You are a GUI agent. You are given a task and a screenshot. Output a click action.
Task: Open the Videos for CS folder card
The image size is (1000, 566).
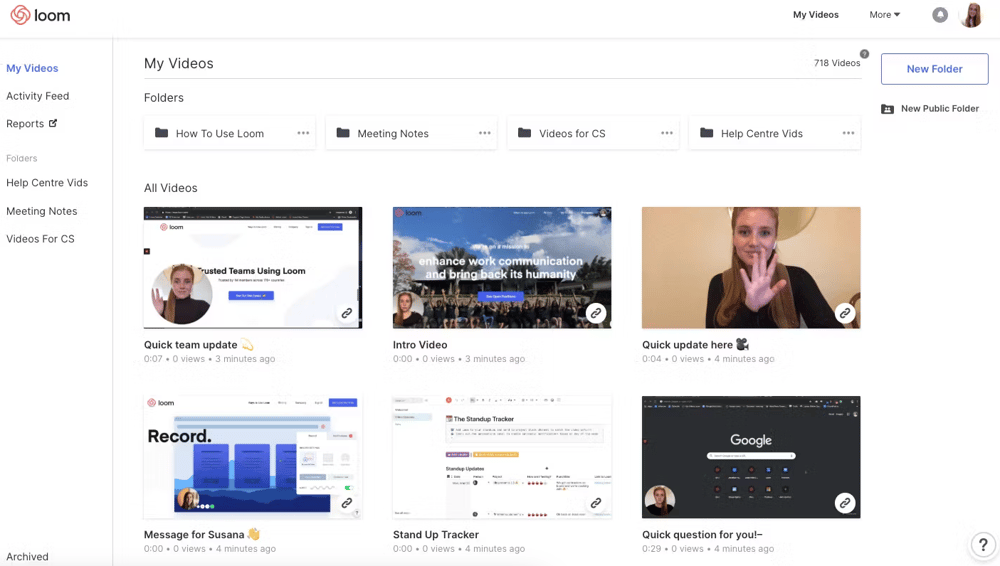pos(593,133)
